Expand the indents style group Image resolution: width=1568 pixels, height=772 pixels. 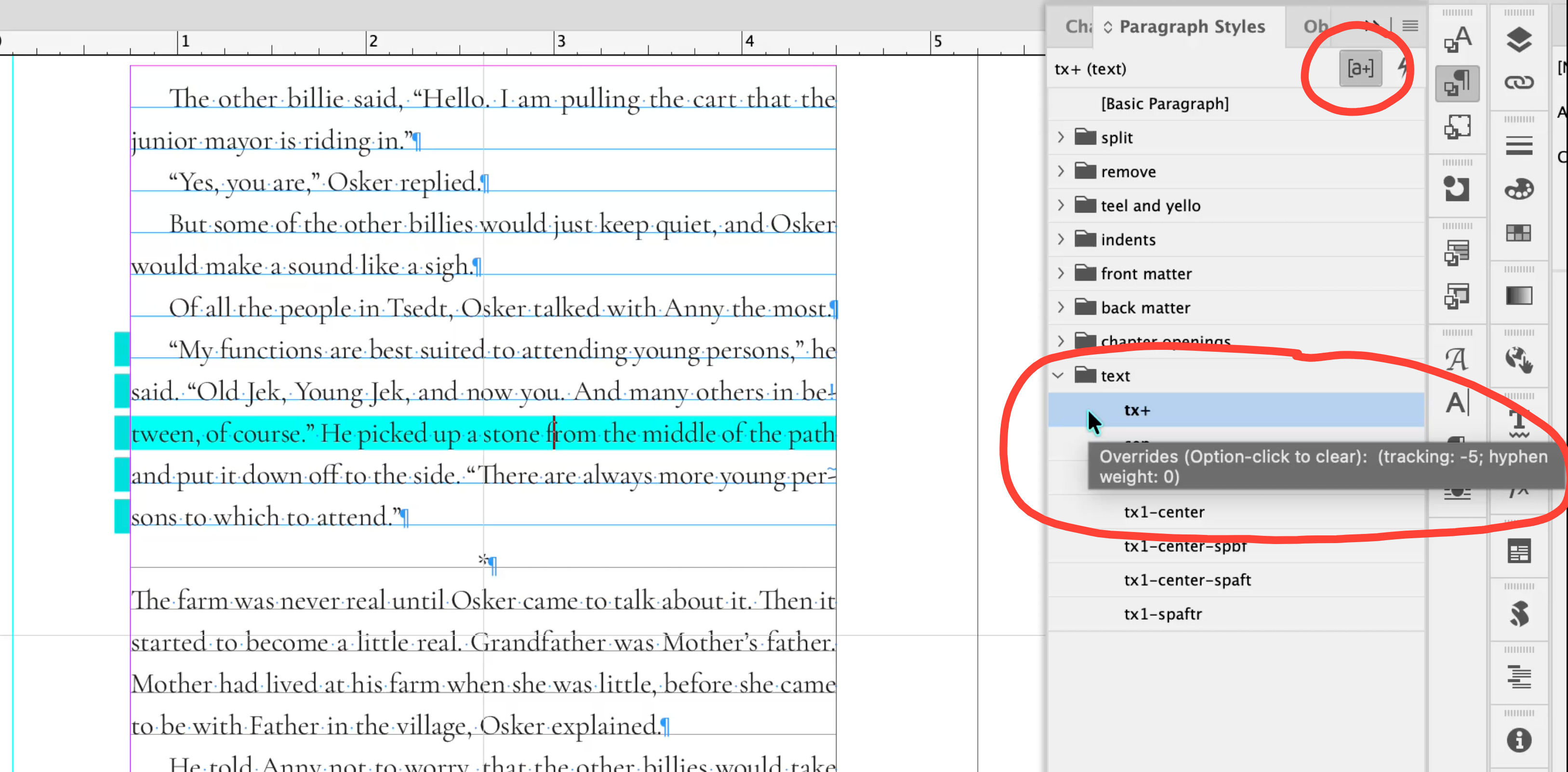pos(1060,240)
